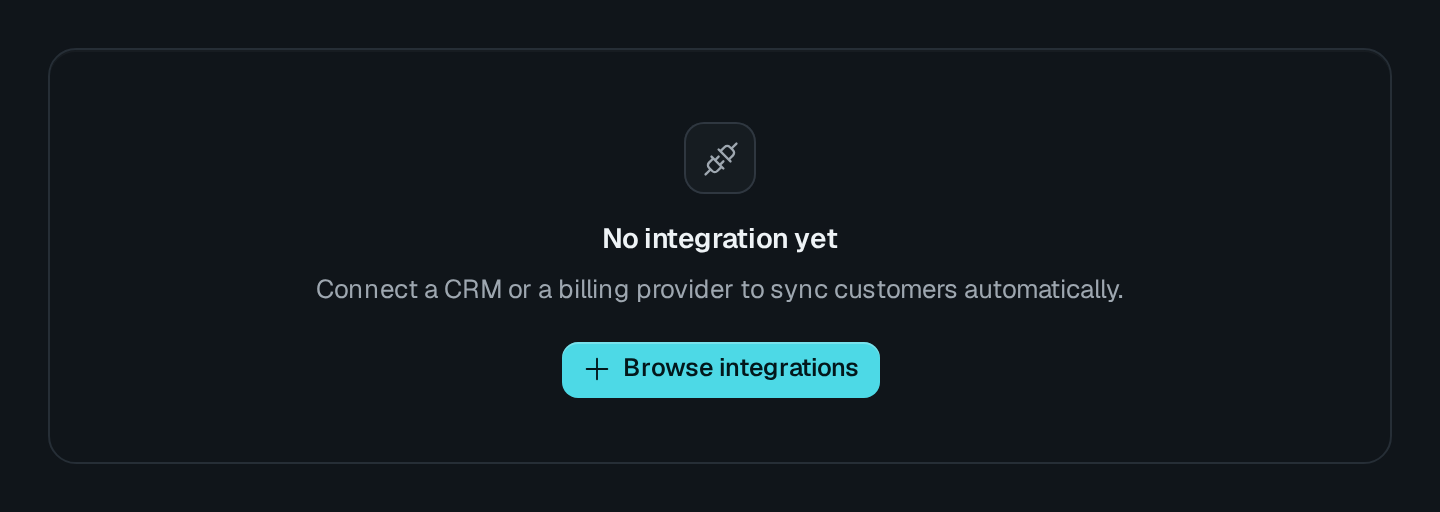The image size is (1440, 512).
Task: Click the word "yet" in the title
Action: (x=816, y=240)
